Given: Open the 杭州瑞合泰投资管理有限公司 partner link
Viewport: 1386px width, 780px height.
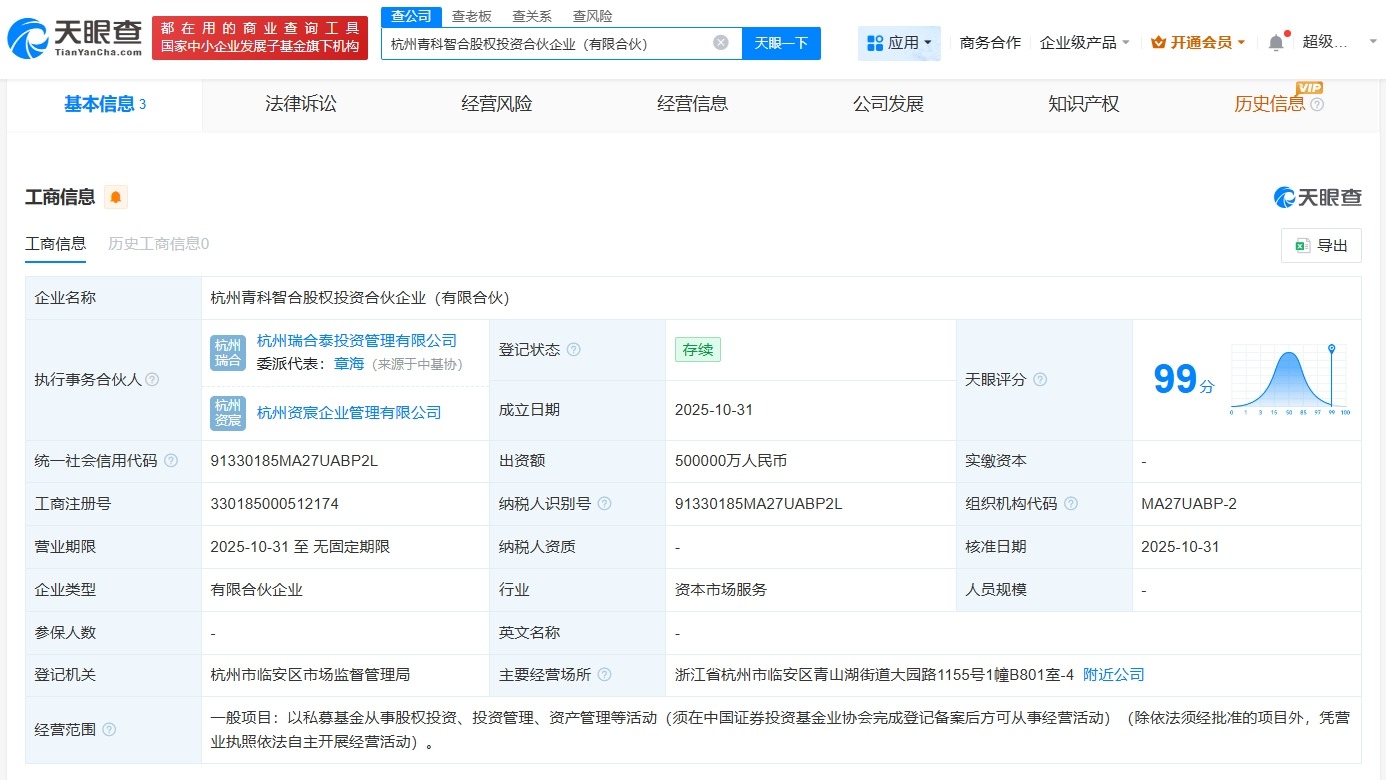Looking at the screenshot, I should coord(359,340).
